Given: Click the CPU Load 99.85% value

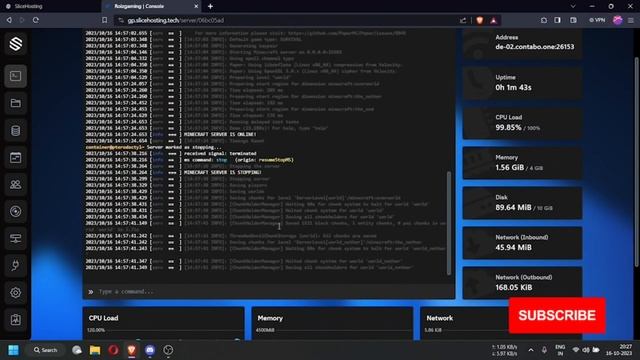Looking at the screenshot, I should pyautogui.click(x=509, y=128).
